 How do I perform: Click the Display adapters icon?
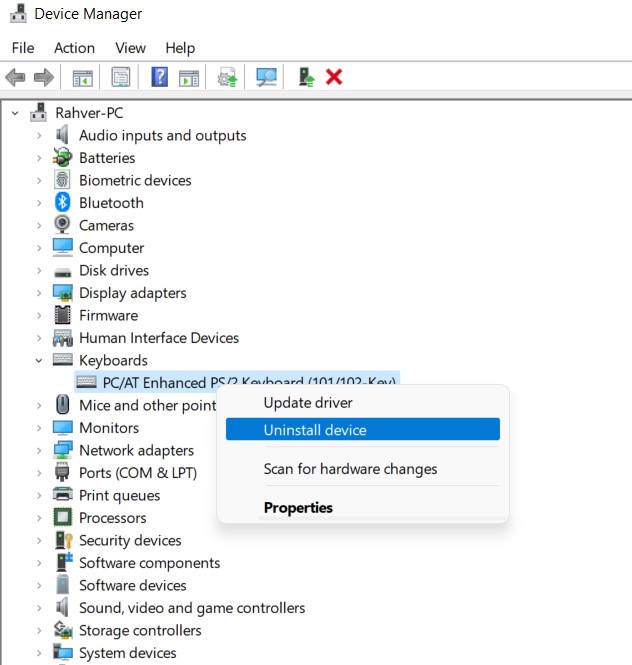(63, 293)
